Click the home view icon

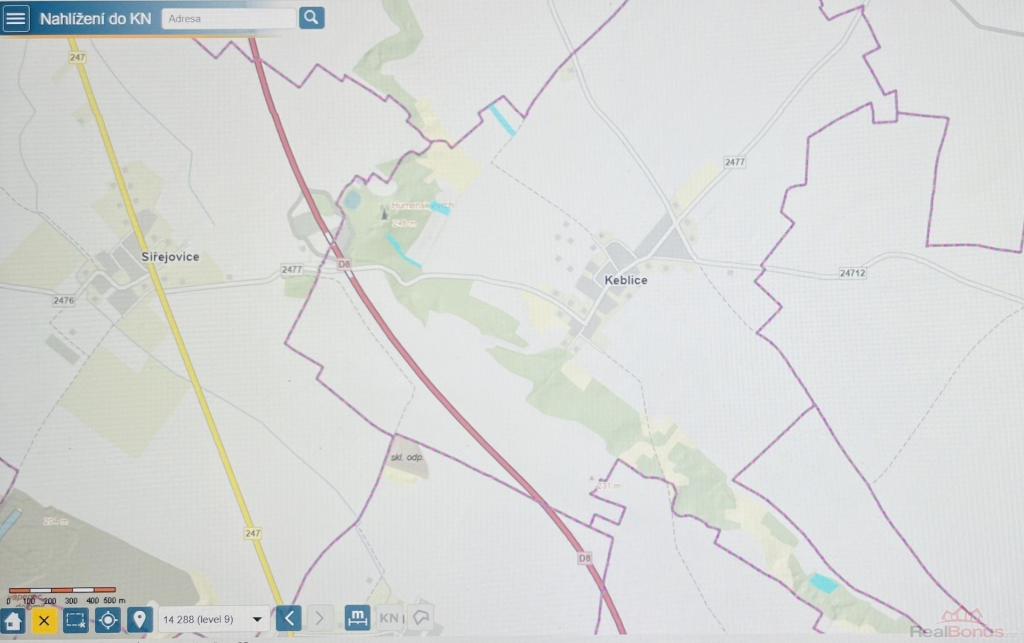pos(13,620)
